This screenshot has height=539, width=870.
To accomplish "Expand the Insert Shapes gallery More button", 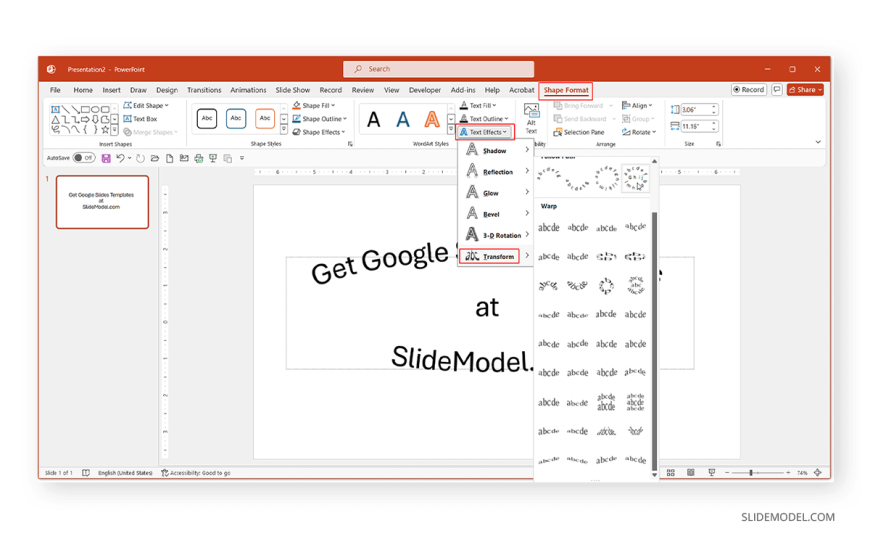I will coord(114,130).
